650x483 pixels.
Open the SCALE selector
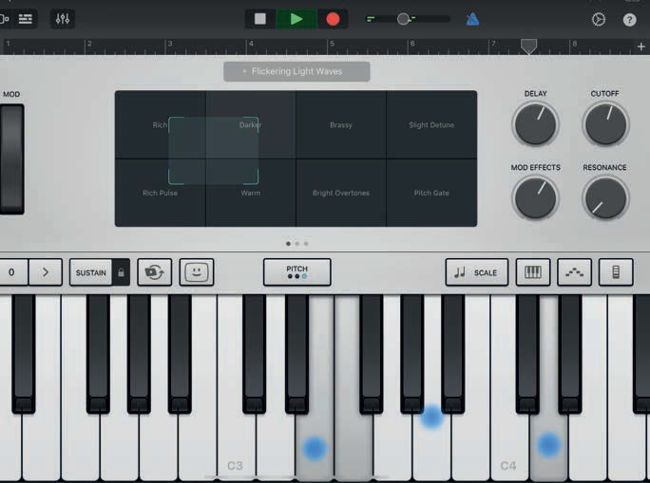pos(477,272)
